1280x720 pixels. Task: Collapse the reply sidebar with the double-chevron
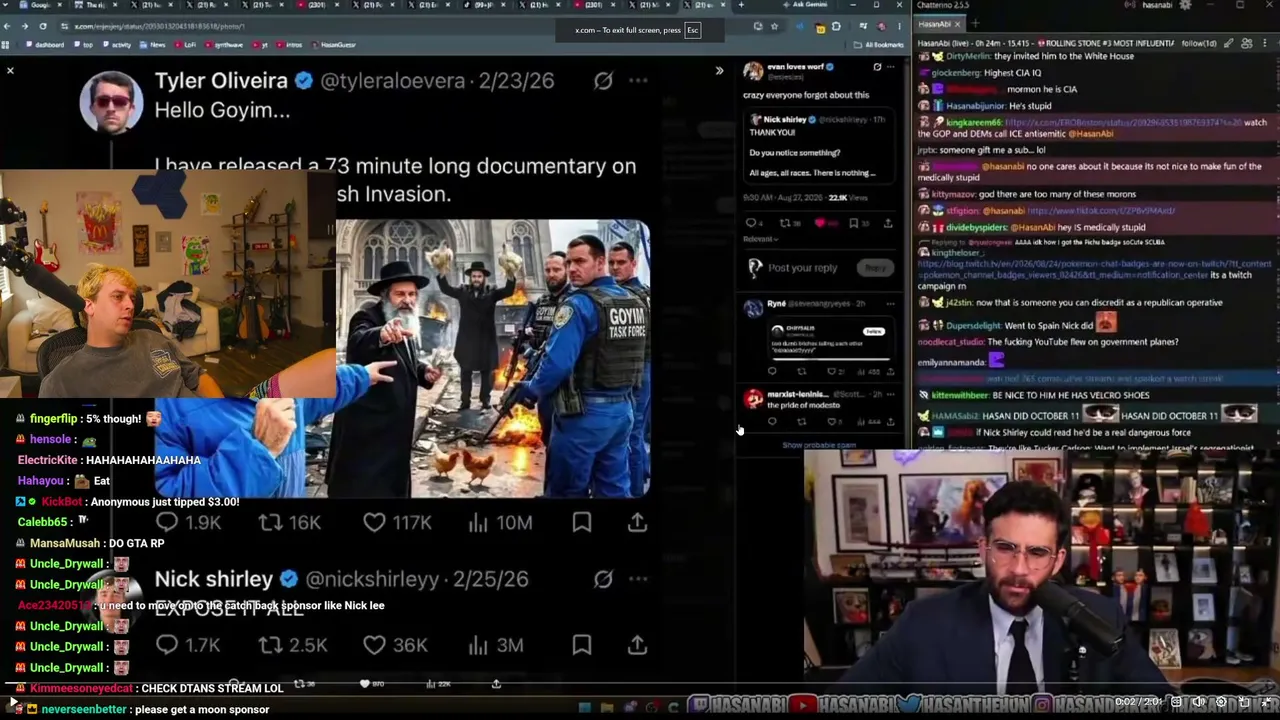pos(719,70)
